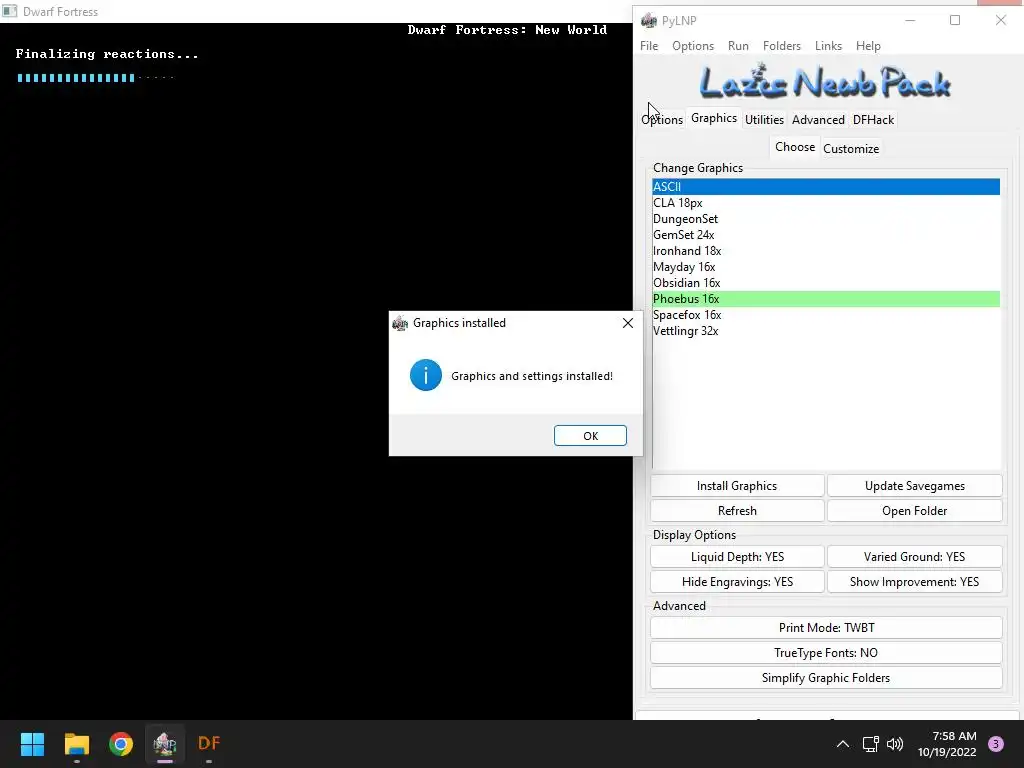The height and width of the screenshot is (768, 1024).
Task: Toggle Hide Engravings: YES setting
Action: (737, 582)
